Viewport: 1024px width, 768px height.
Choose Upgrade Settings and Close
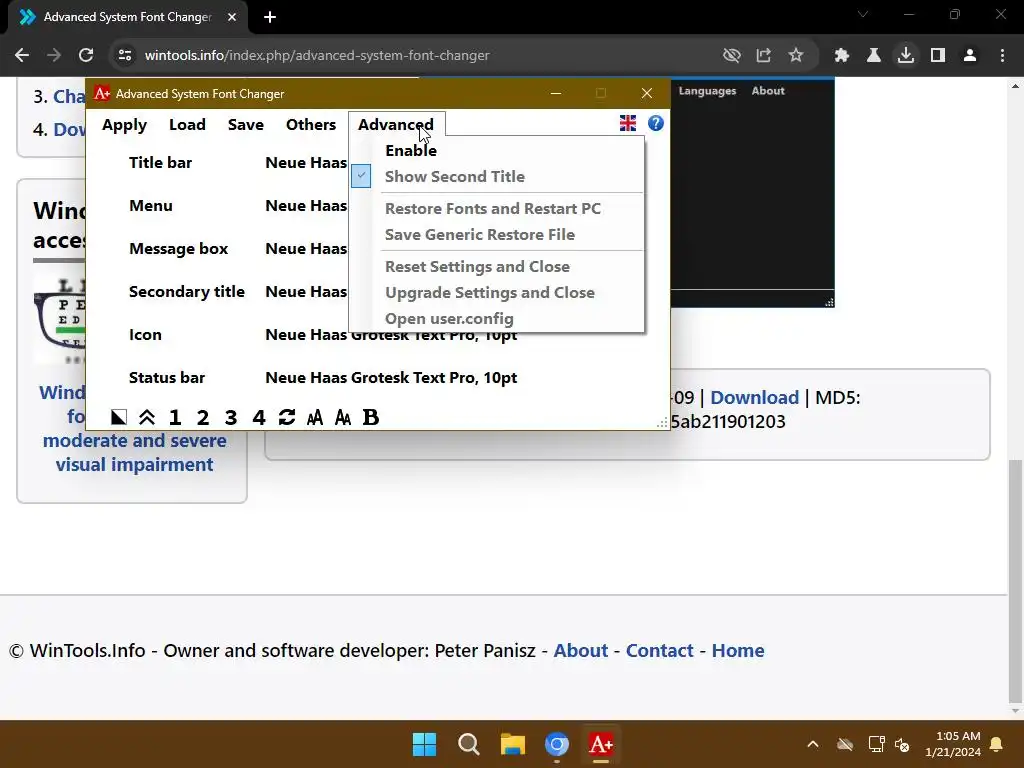tap(490, 293)
